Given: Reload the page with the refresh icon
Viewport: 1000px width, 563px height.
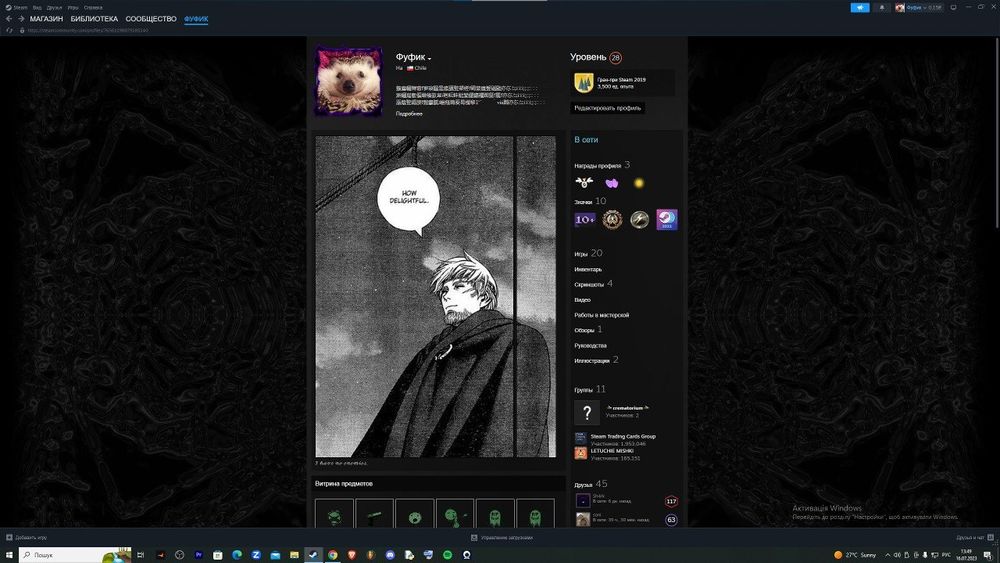Looking at the screenshot, I should click(9, 30).
